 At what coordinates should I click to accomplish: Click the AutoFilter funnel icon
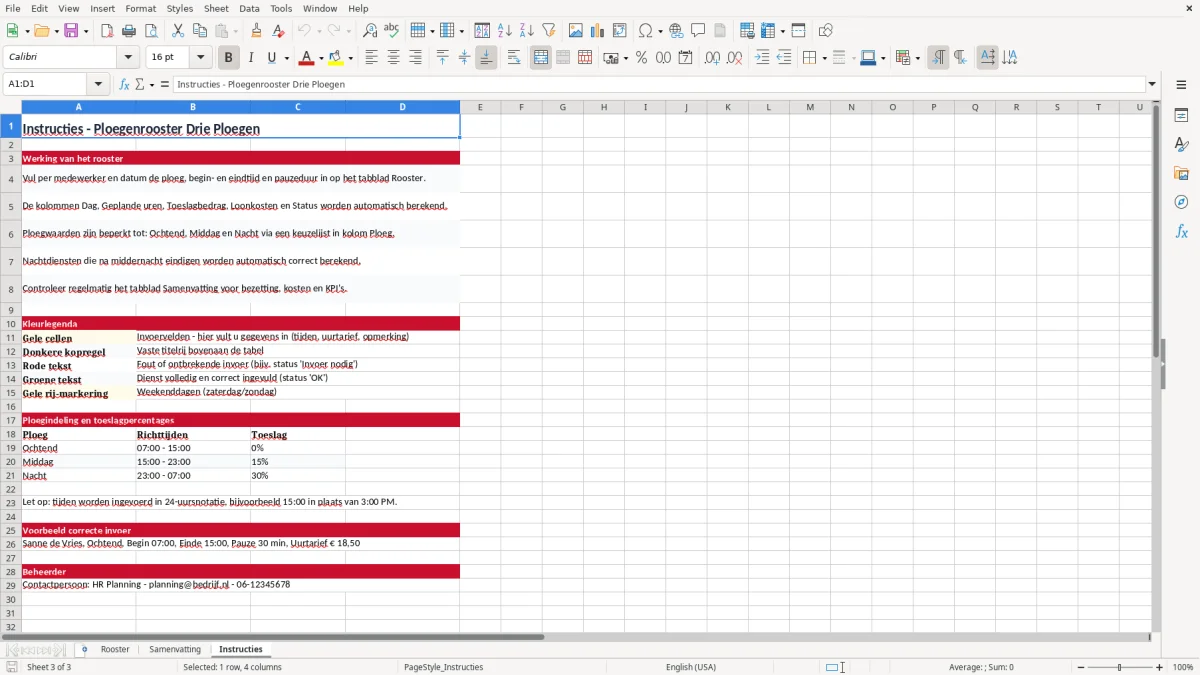click(549, 31)
